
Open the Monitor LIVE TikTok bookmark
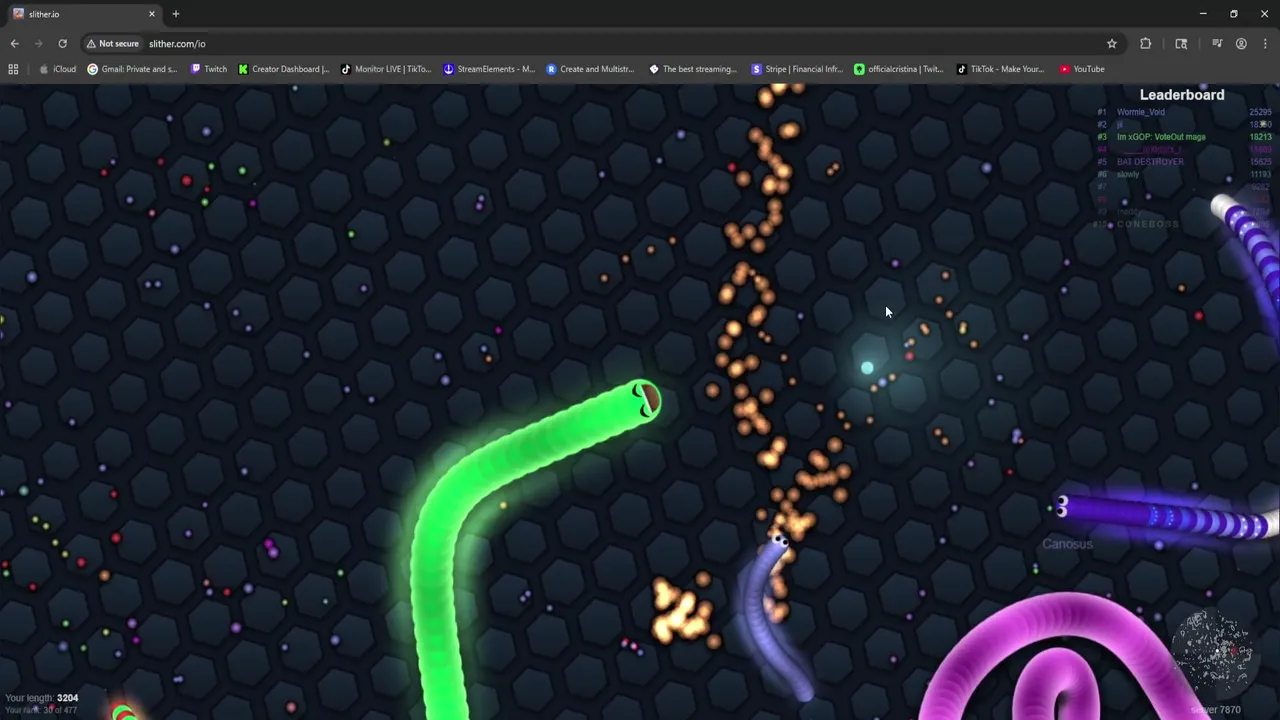(386, 69)
